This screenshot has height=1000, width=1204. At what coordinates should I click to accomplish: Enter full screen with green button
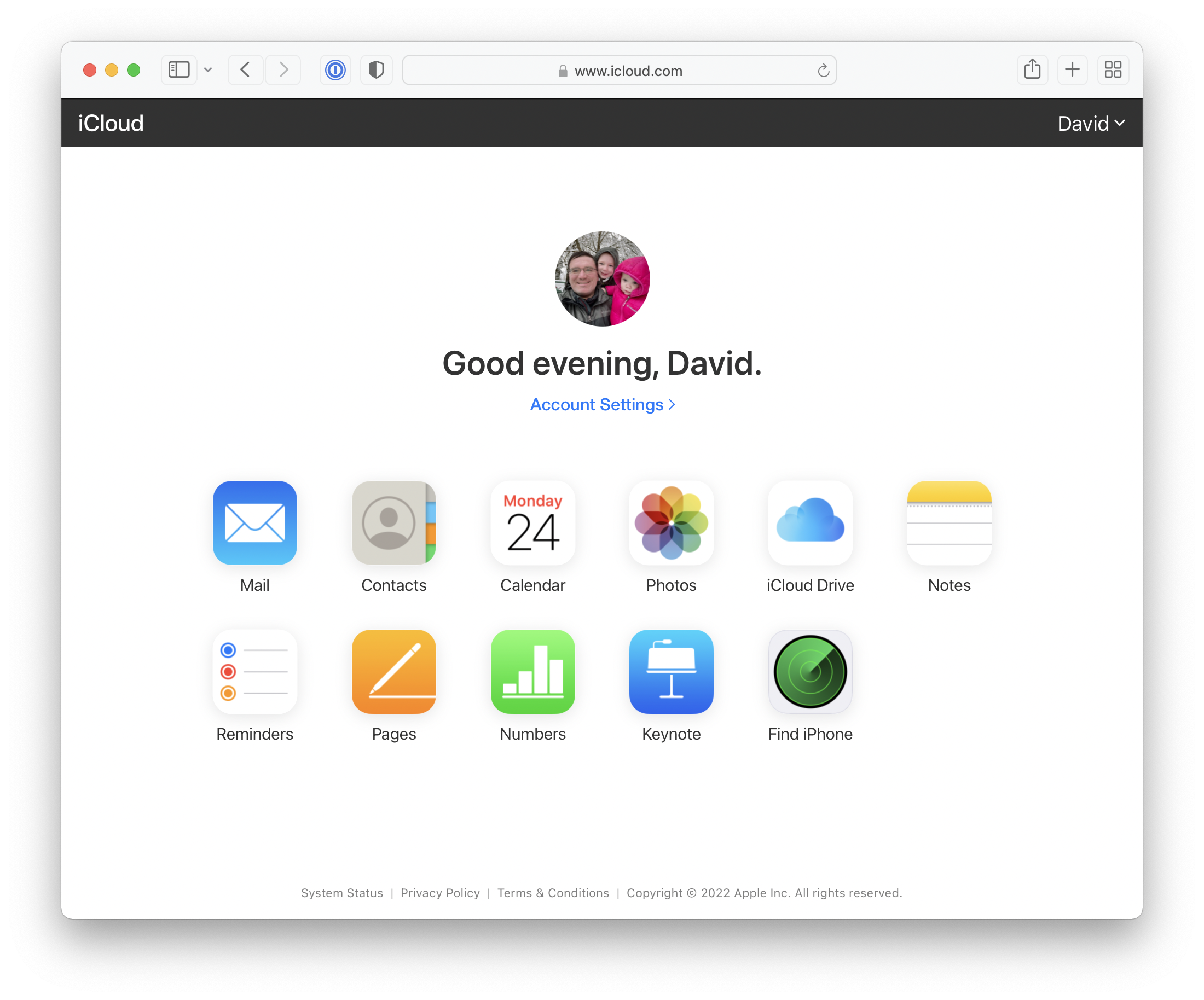click(134, 70)
